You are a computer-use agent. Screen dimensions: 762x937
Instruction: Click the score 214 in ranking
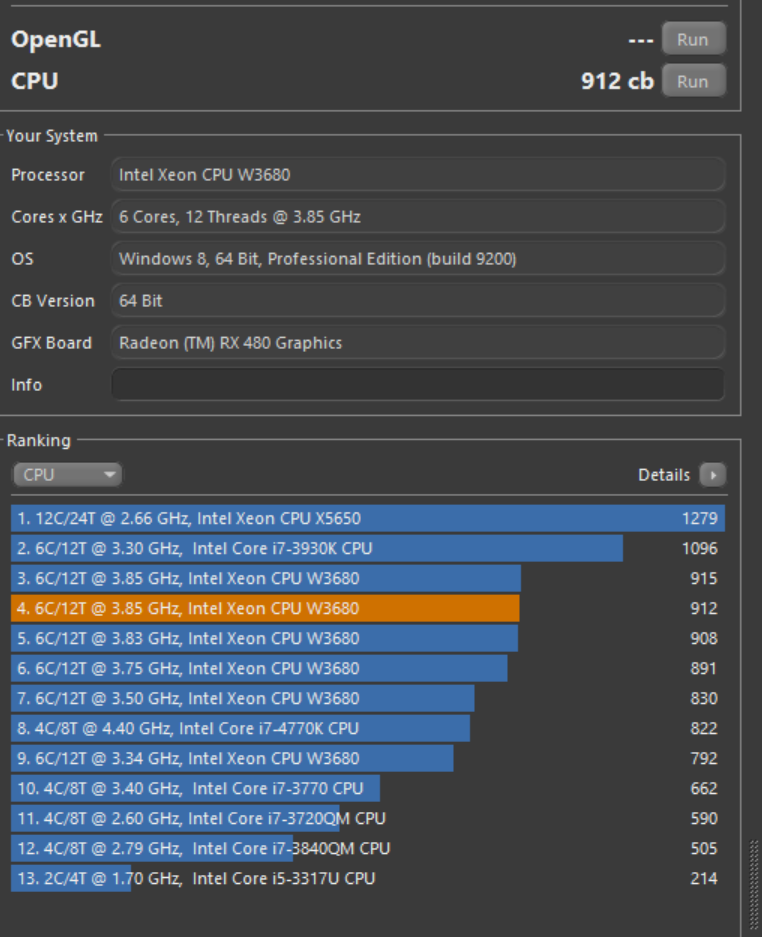tap(703, 878)
